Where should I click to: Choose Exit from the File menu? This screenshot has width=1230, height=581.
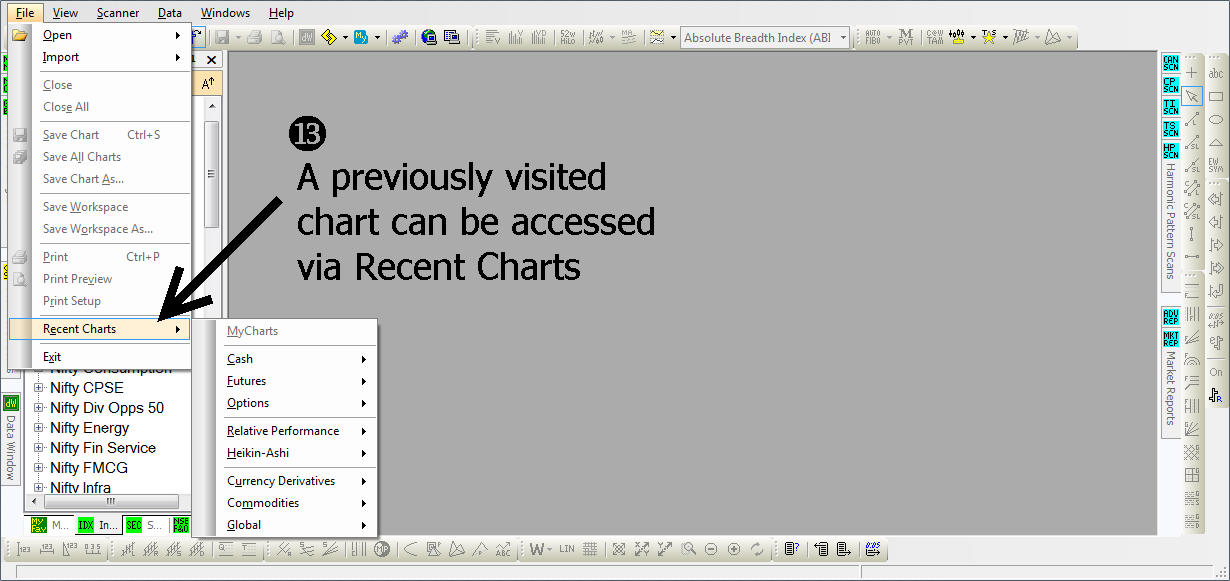click(x=99, y=357)
